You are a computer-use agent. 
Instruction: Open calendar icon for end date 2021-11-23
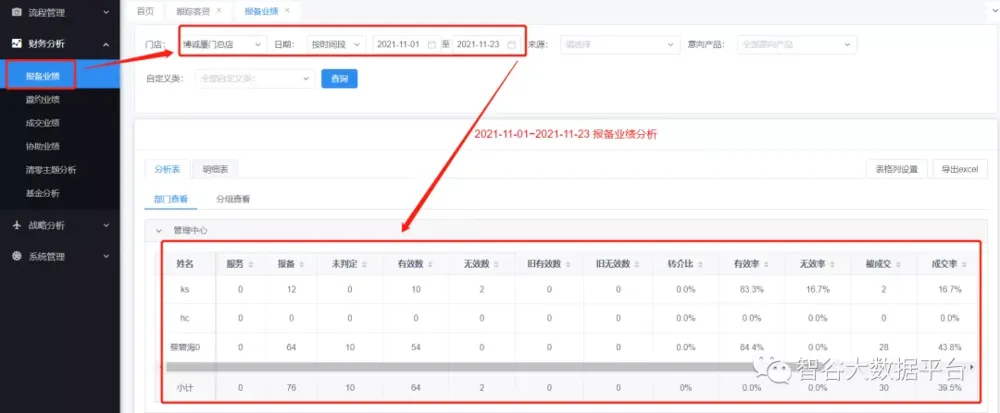511,45
